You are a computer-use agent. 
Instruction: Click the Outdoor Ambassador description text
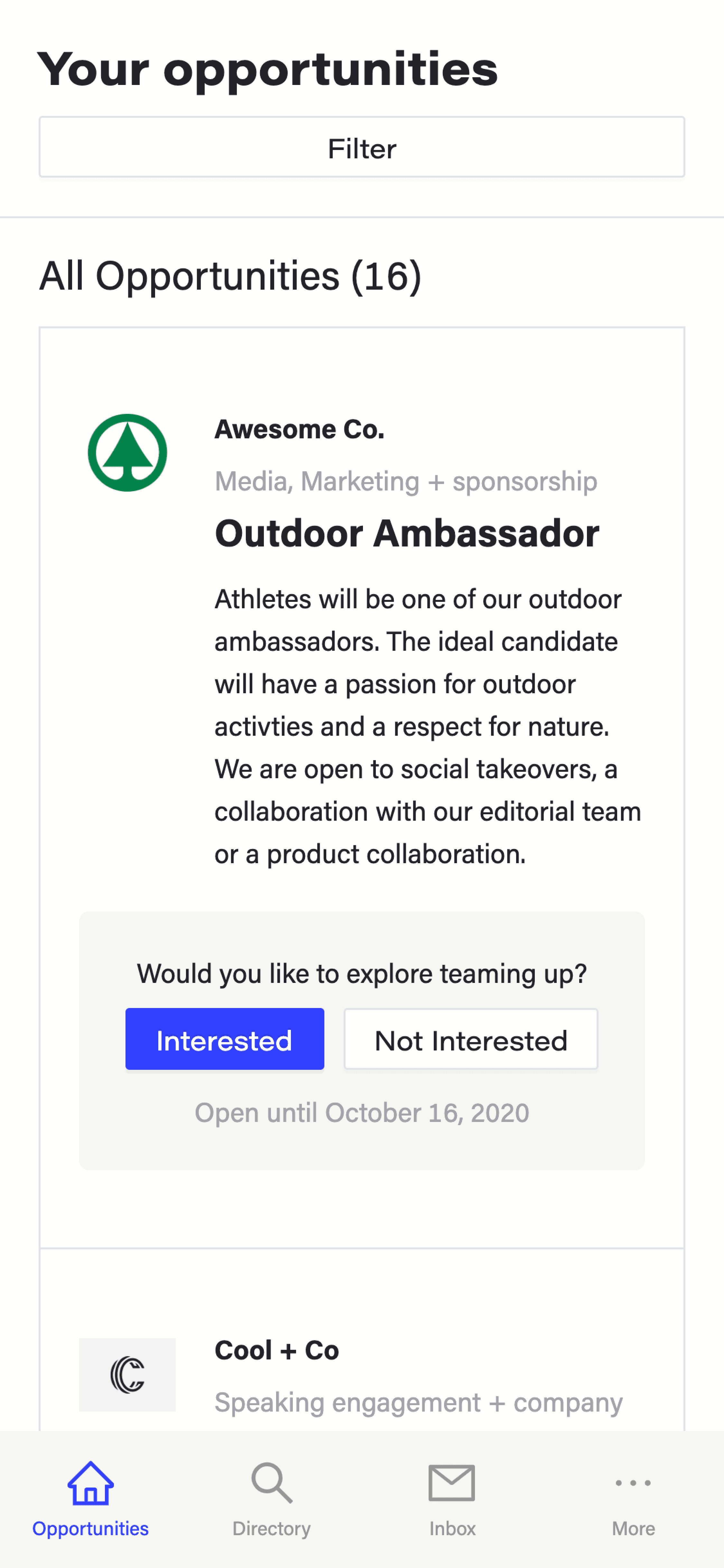[x=428, y=727]
